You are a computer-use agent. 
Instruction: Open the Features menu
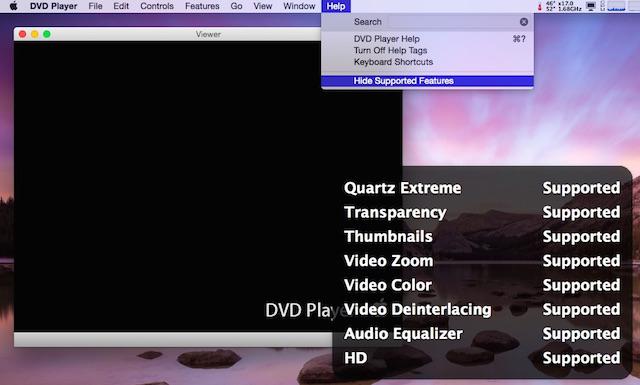[x=202, y=6]
